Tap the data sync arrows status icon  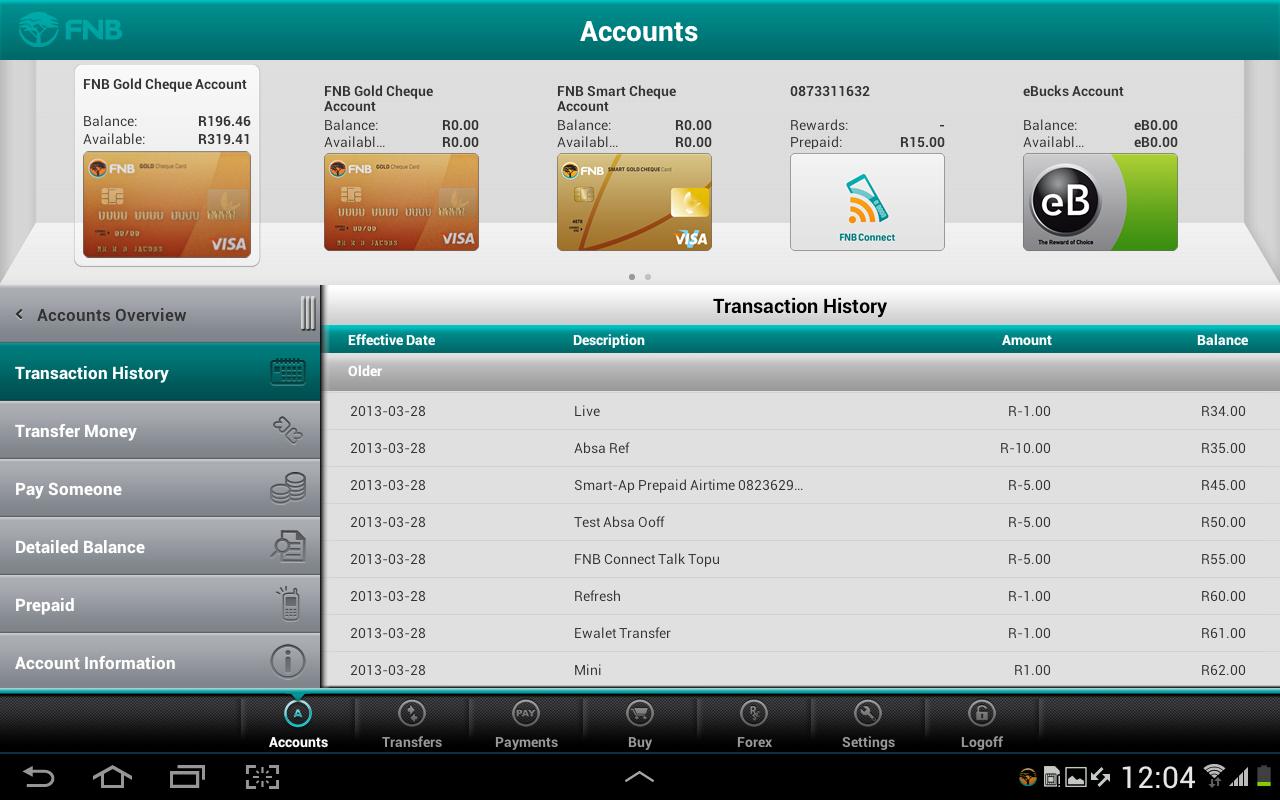tap(1101, 777)
